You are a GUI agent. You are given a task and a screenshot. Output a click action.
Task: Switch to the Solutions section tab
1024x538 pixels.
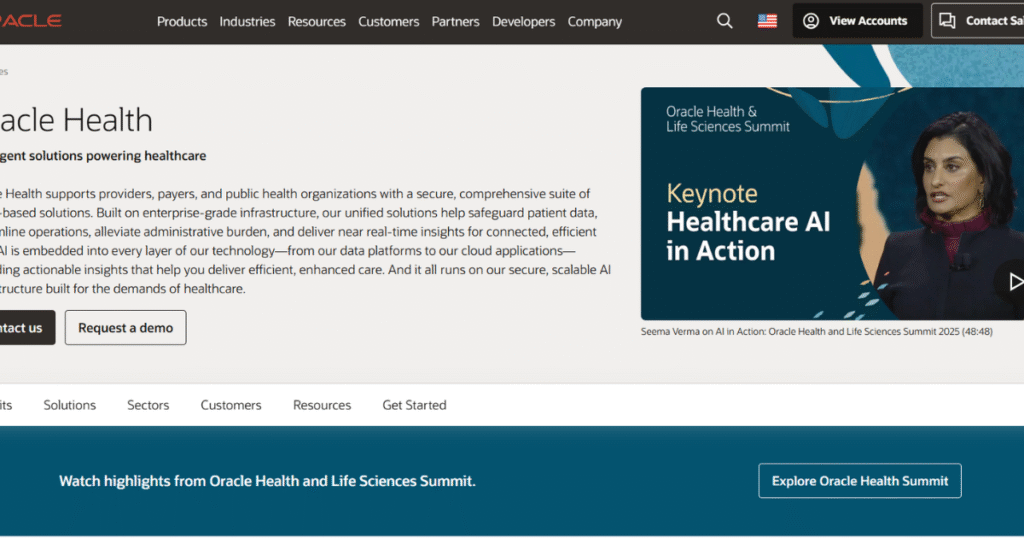click(x=70, y=405)
